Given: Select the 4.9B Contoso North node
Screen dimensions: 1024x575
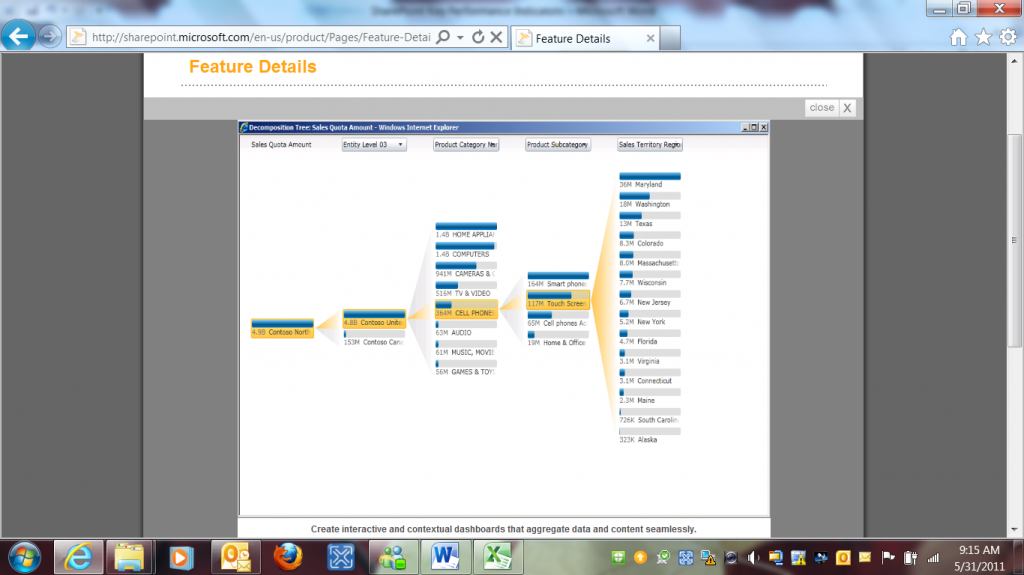Looking at the screenshot, I should pyautogui.click(x=282, y=328).
